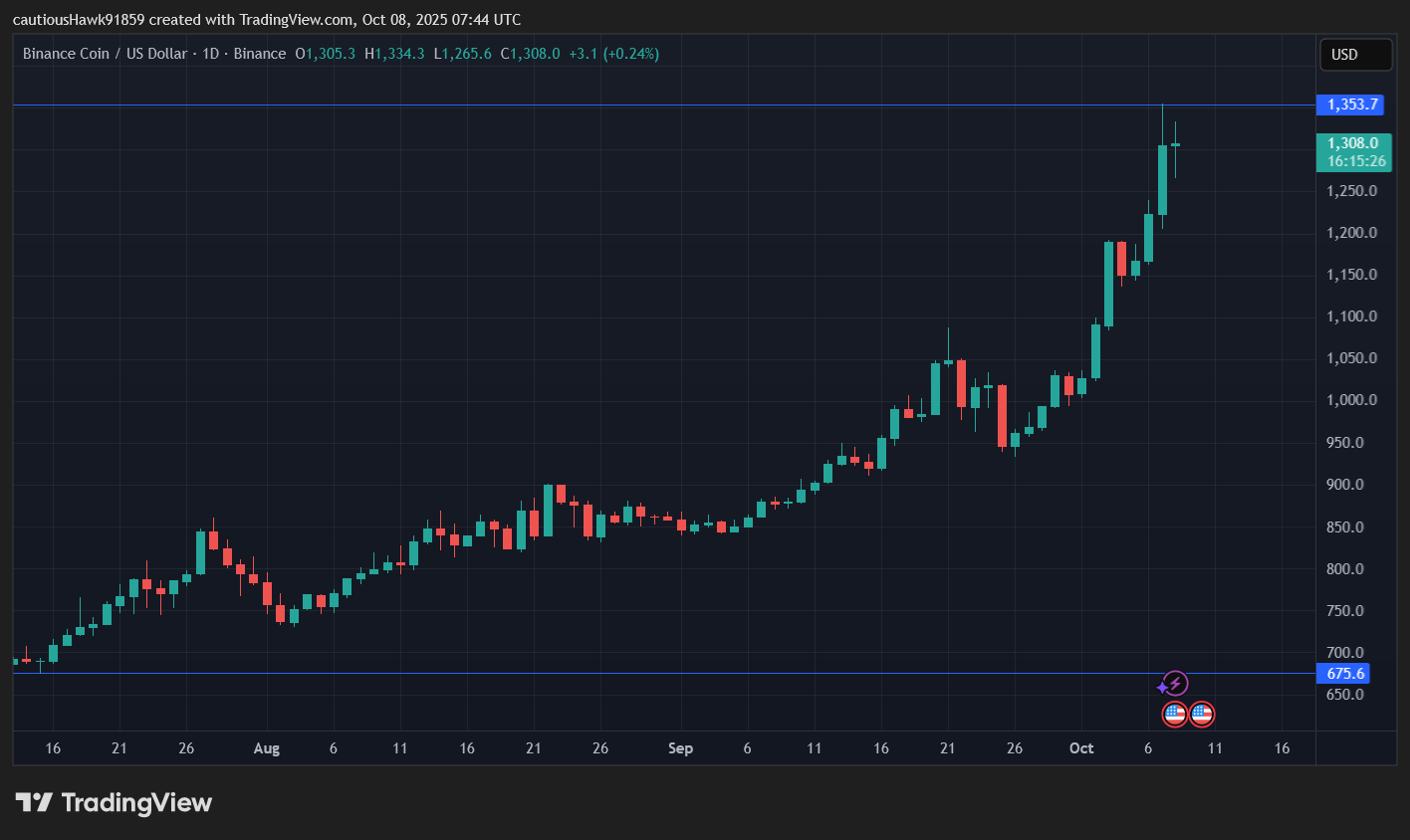This screenshot has height=840, width=1410.
Task: Select the Sep label on time axis
Action: 680,748
